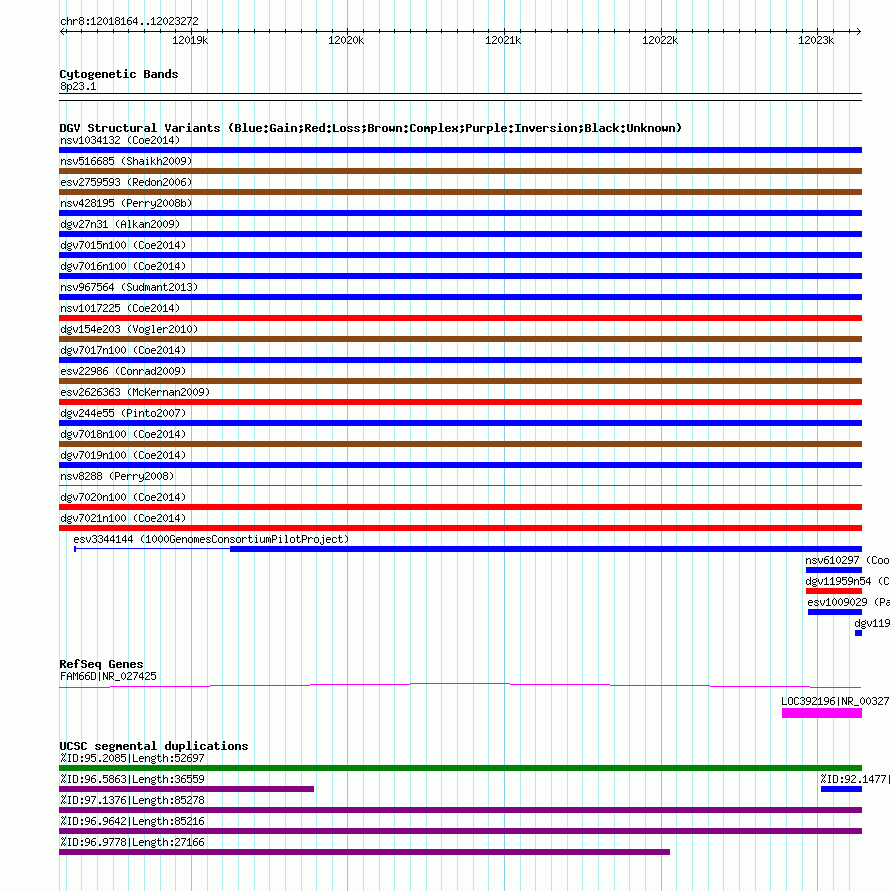Click blue gain bar under nsv1034132
The height and width of the screenshot is (891, 890).
tap(460, 150)
